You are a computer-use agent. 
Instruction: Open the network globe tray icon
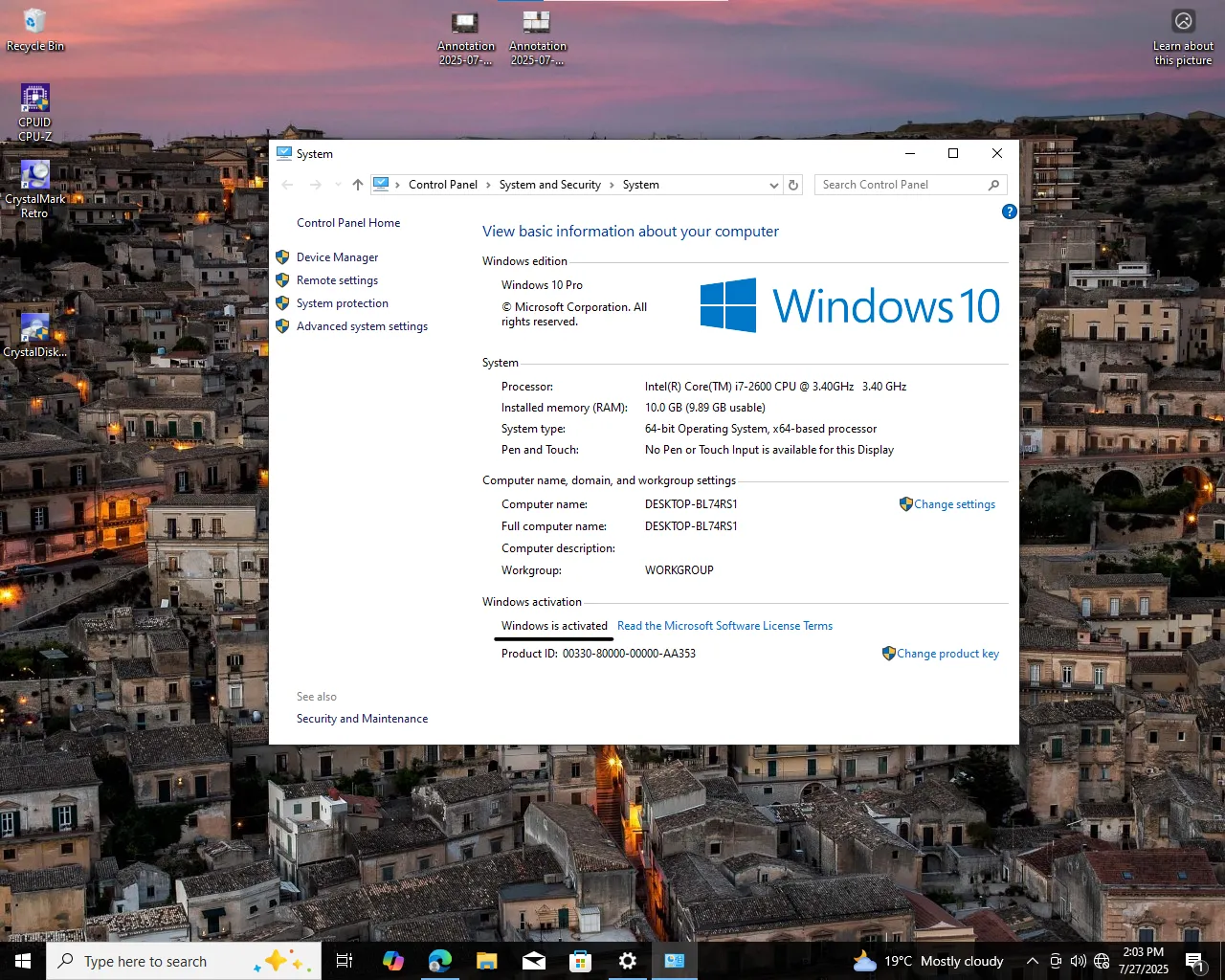pos(1102,961)
